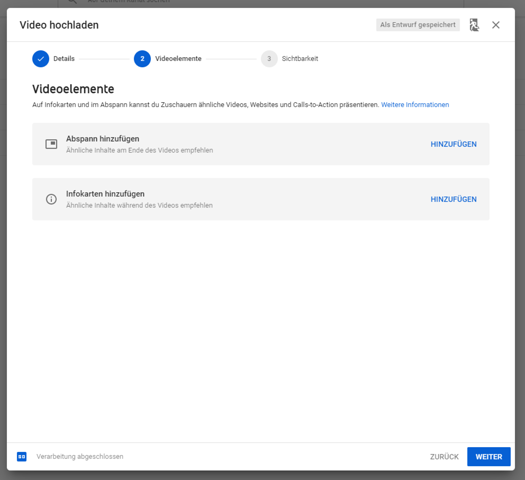This screenshot has width=525, height=480.
Task: Click the Als Entwurf gespeichert badge
Action: tap(418, 25)
